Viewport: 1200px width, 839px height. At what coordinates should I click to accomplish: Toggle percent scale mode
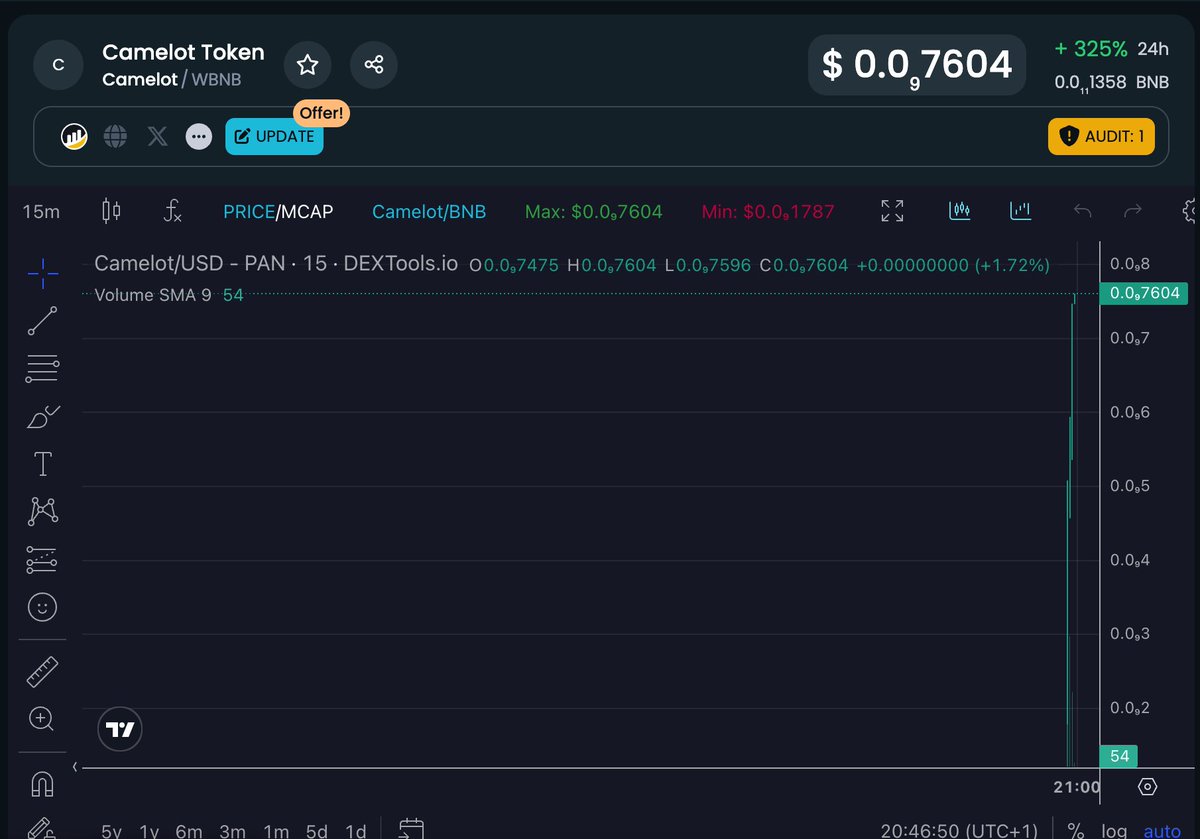coord(1076,831)
